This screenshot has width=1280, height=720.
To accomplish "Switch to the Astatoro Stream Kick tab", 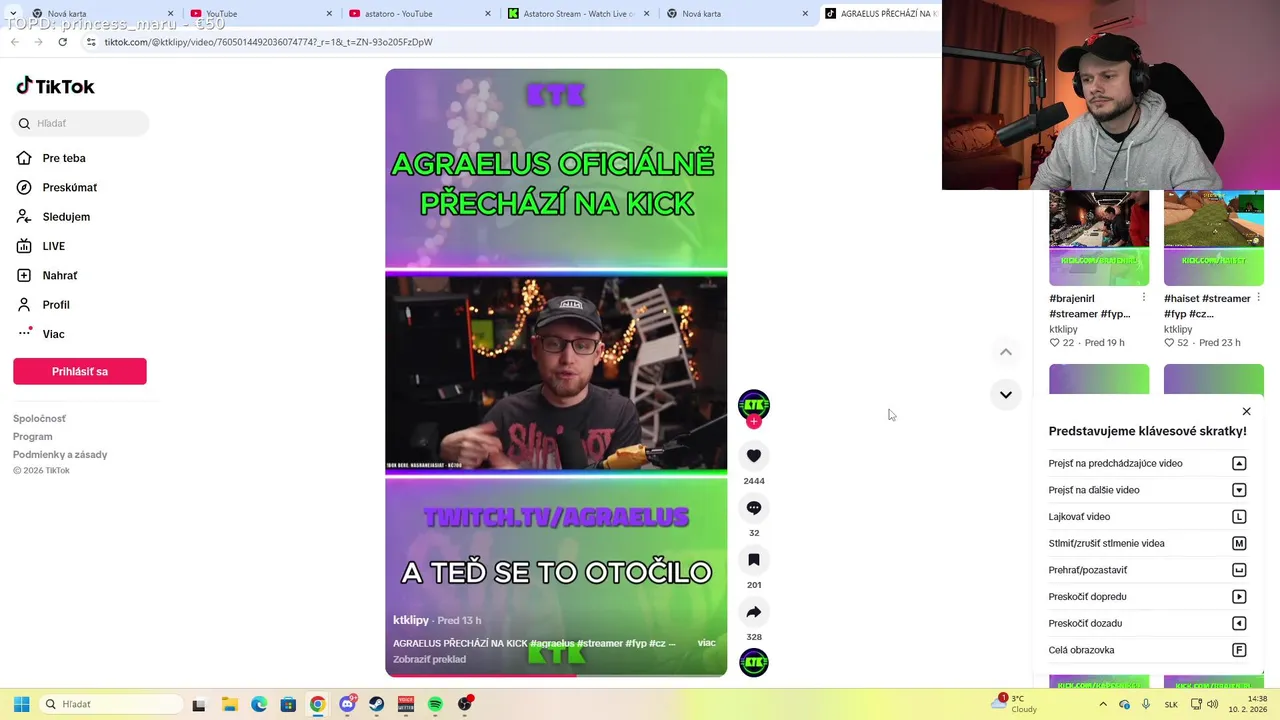I will tap(578, 14).
